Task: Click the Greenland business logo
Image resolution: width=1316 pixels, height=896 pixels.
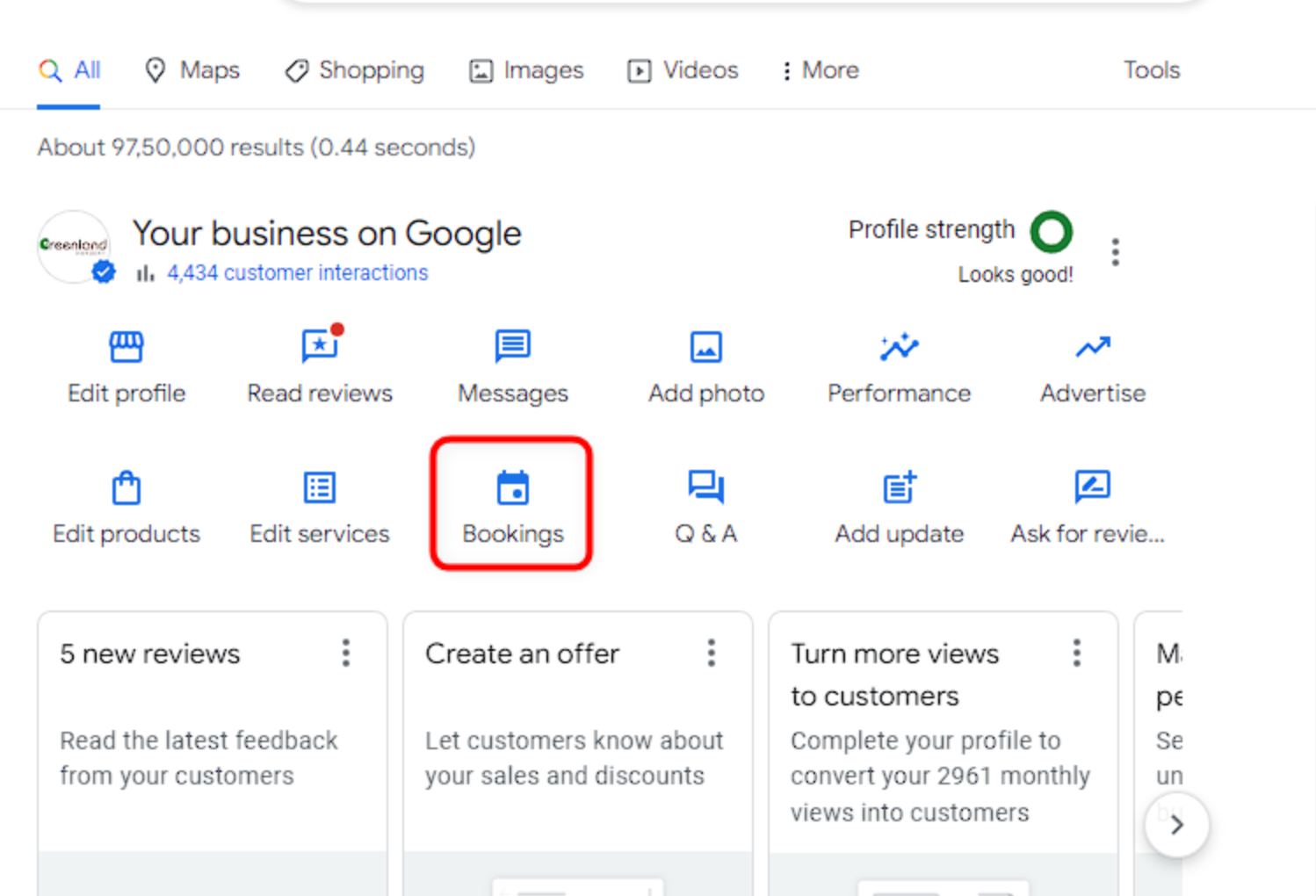Action: pyautogui.click(x=74, y=246)
